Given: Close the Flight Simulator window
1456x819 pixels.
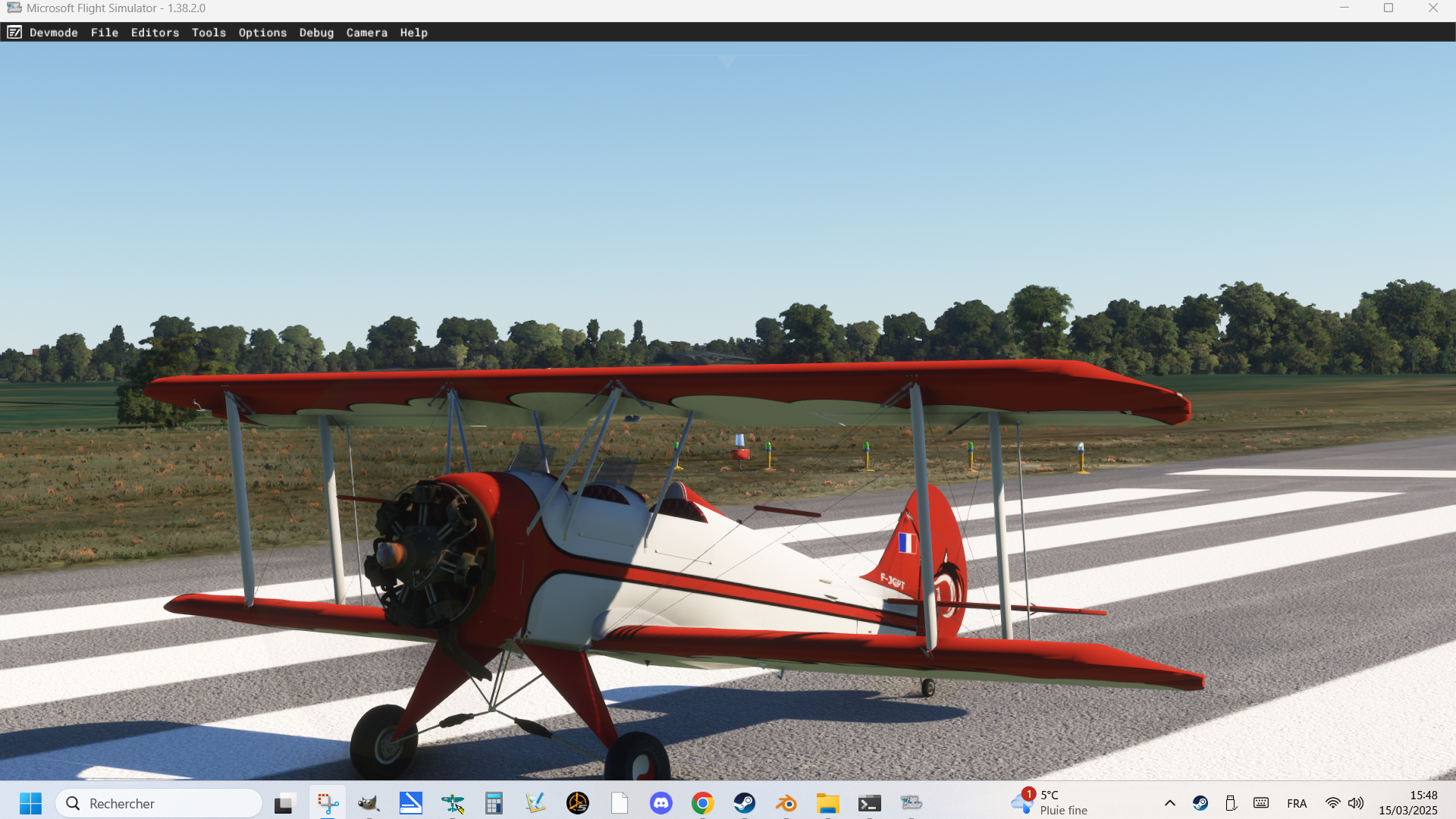Looking at the screenshot, I should tap(1433, 8).
